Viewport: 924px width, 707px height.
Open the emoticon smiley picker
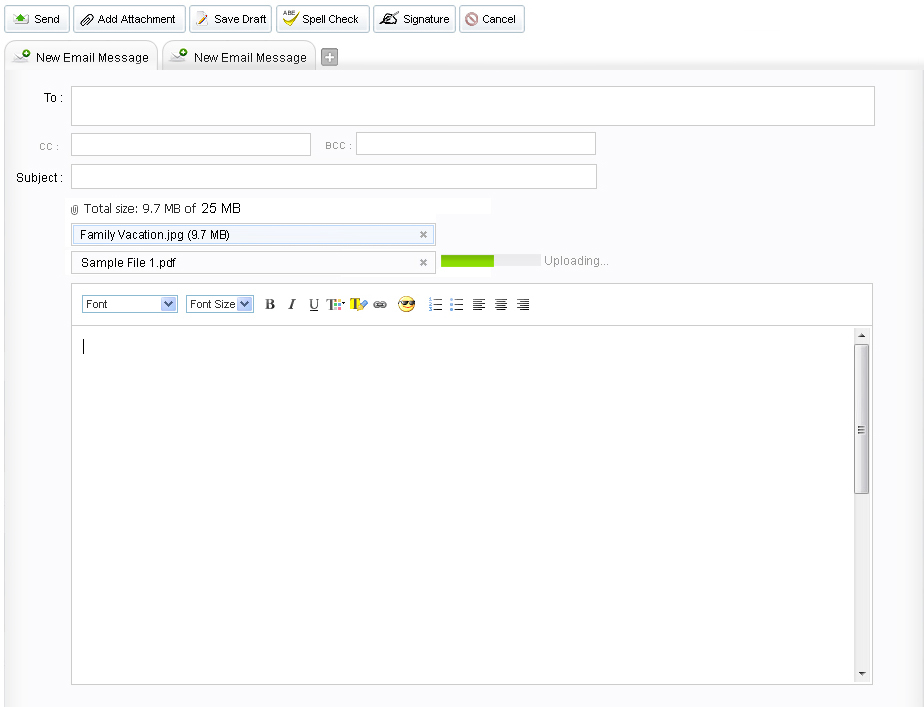coord(406,305)
